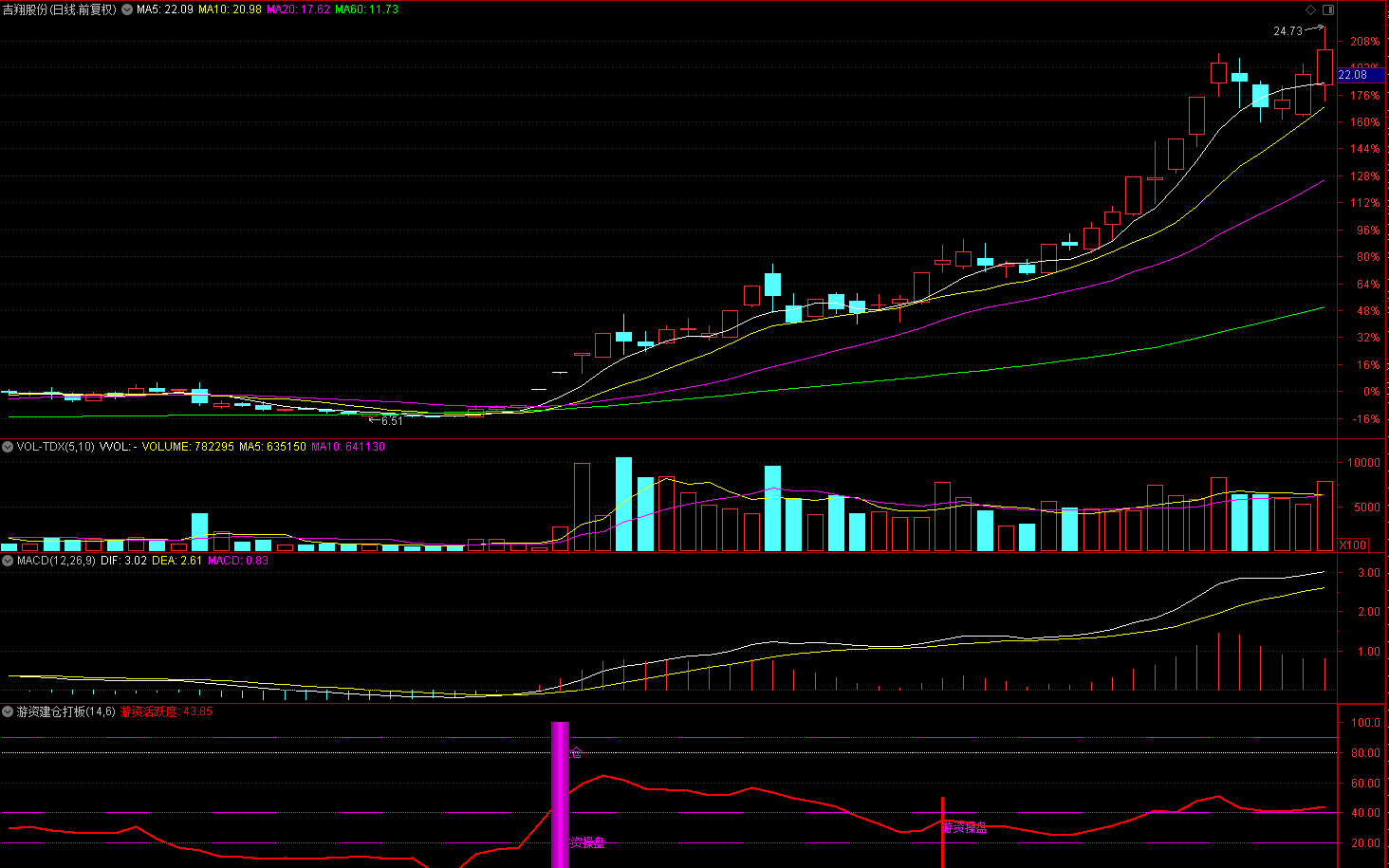Click the MA20: 17.62 label
Image resolution: width=1389 pixels, height=868 pixels.
click(x=299, y=9)
